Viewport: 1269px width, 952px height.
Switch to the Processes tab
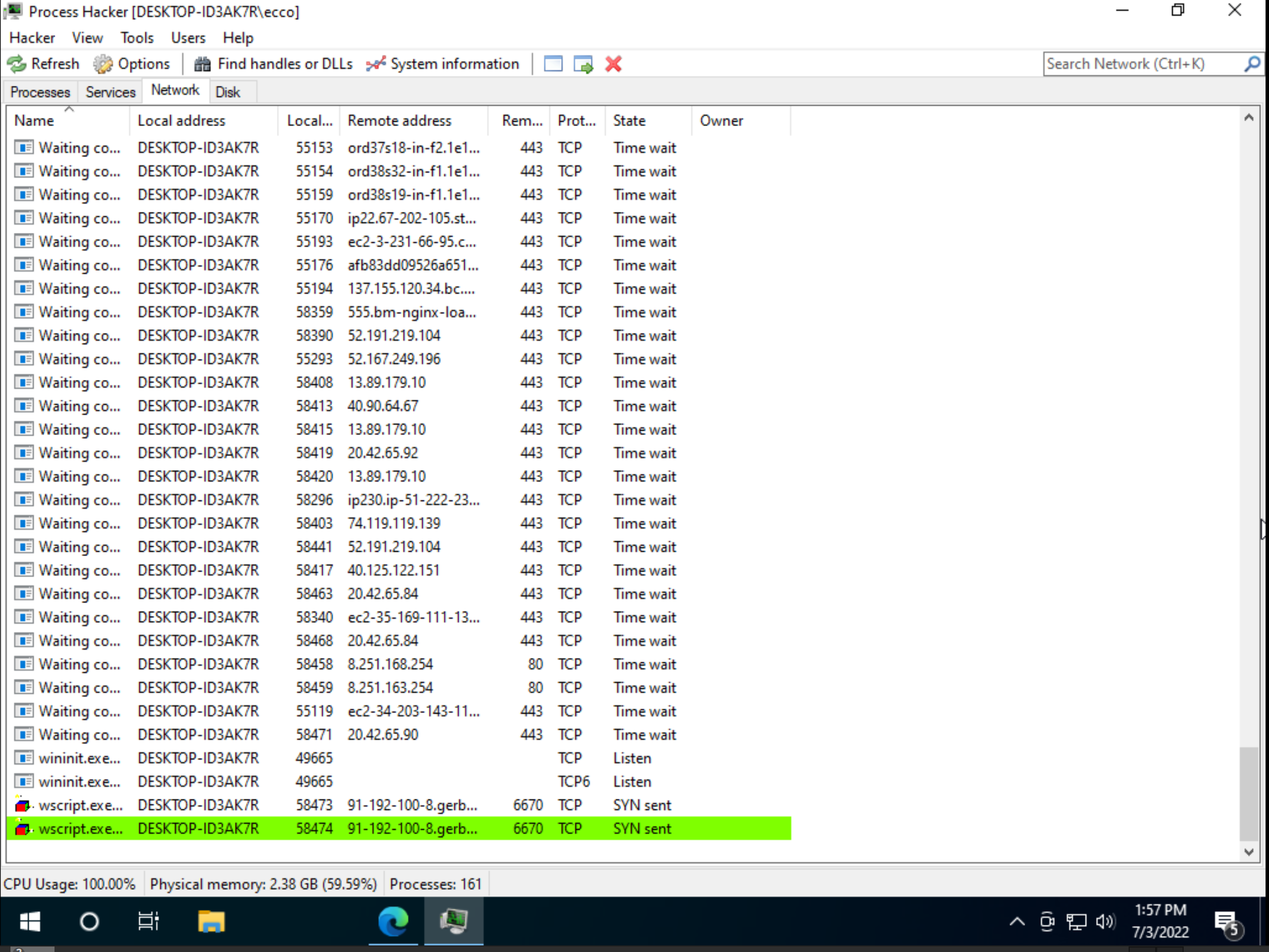[x=40, y=92]
